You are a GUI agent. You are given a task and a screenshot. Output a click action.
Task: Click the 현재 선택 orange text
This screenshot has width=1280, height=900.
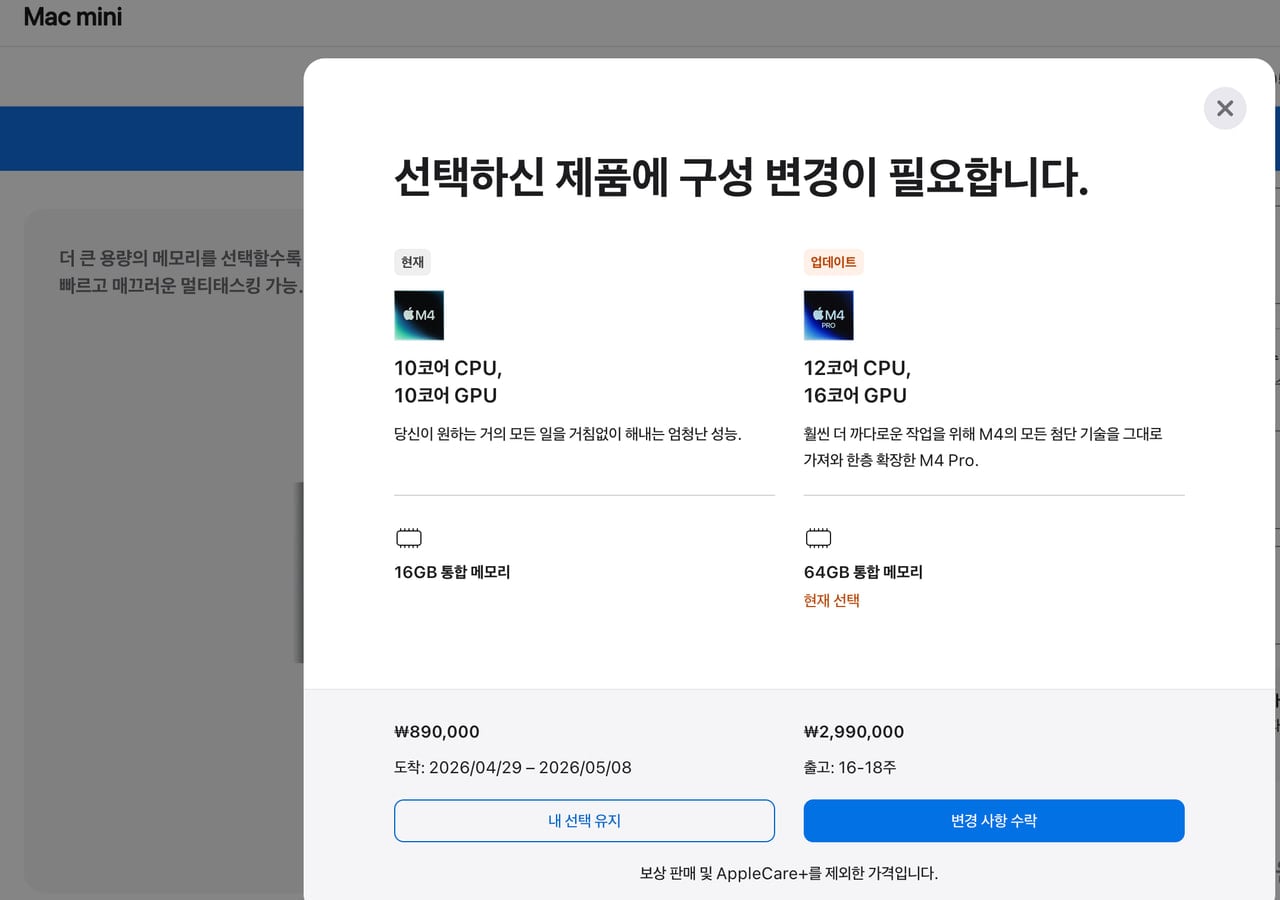point(832,601)
